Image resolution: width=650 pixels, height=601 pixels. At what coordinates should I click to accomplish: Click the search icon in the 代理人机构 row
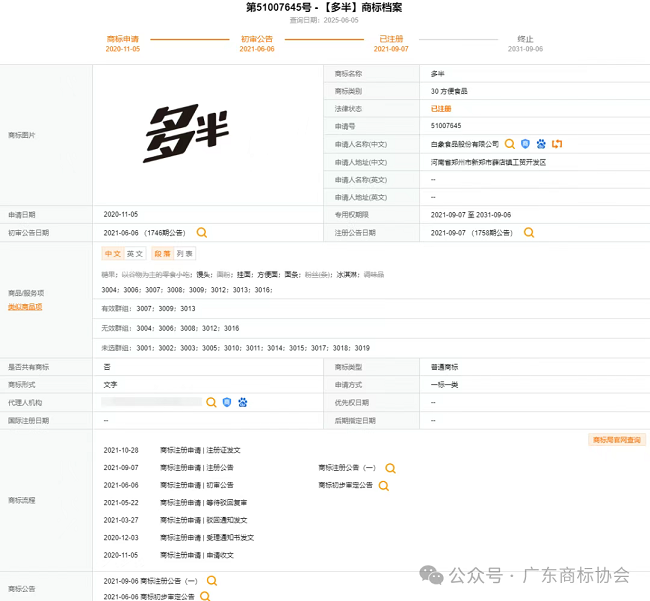coord(211,402)
